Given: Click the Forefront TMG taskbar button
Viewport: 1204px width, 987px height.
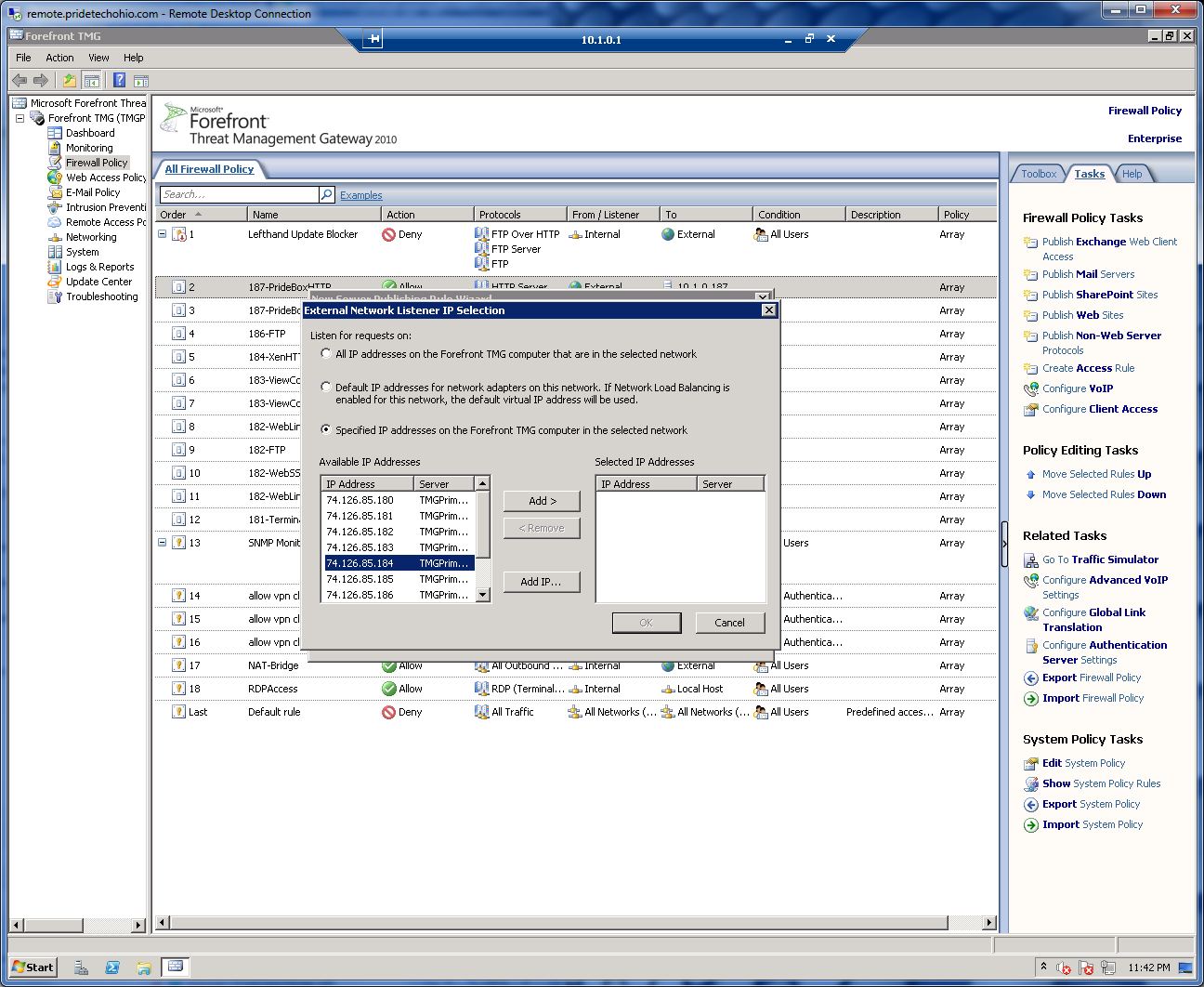Looking at the screenshot, I should [x=176, y=967].
